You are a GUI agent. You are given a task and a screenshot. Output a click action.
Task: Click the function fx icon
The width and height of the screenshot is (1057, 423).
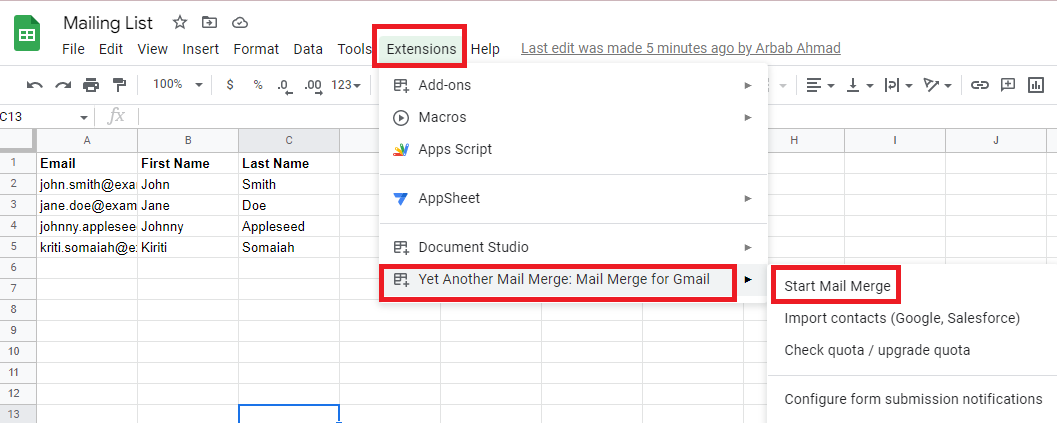click(117, 116)
